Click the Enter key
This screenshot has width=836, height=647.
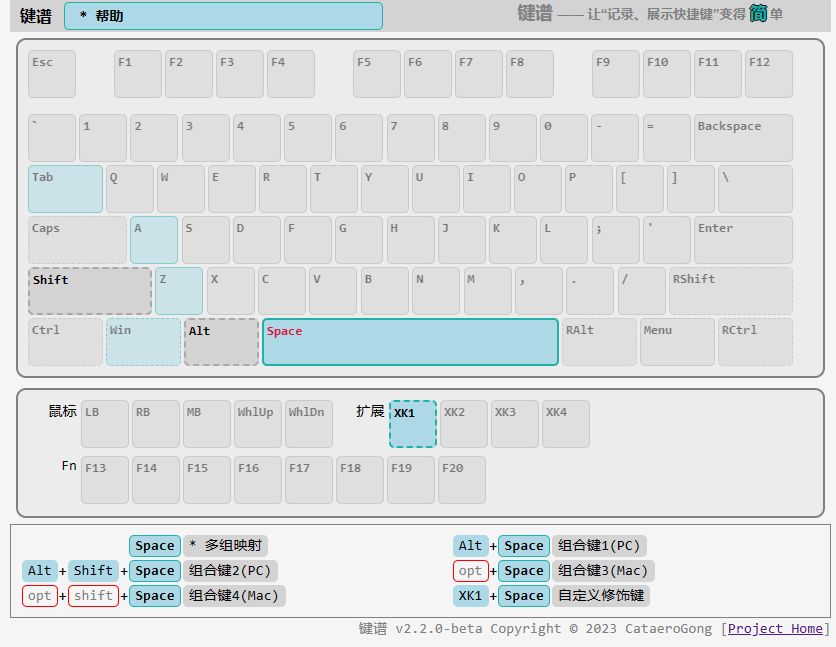(x=743, y=240)
